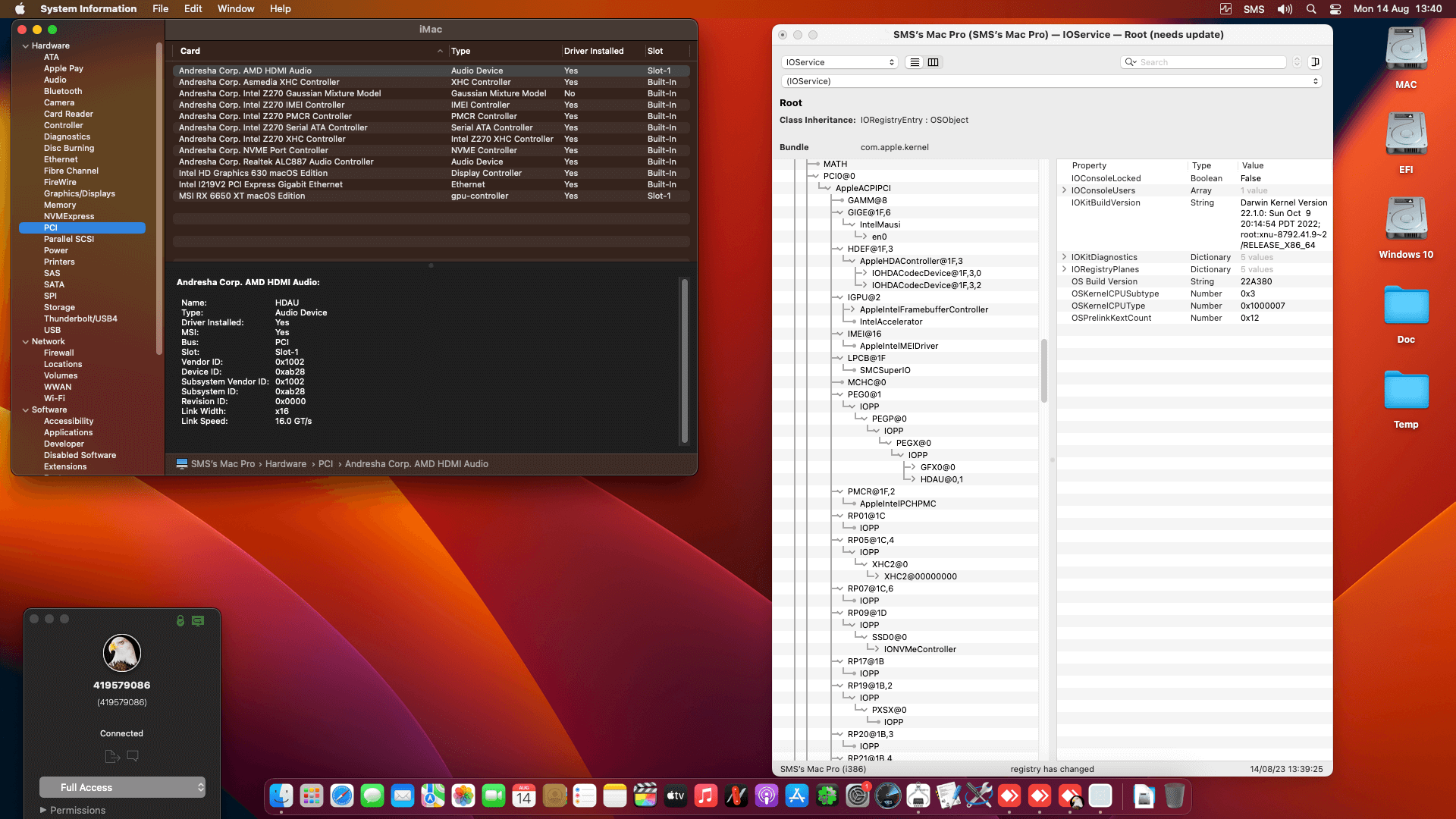Collapse the PEG0@1 tree node
The width and height of the screenshot is (1456, 819).
[839, 394]
